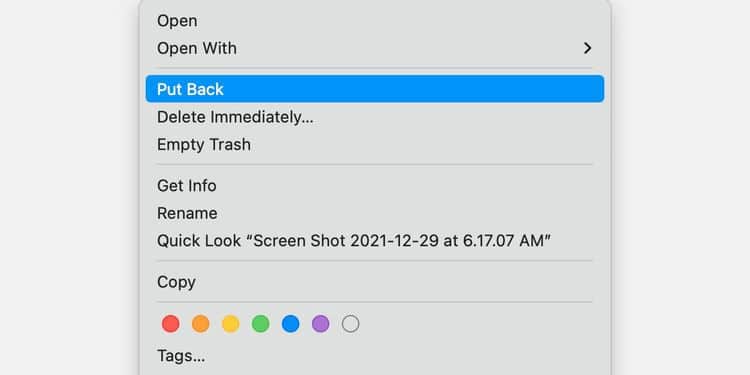Open Get Info for the file

[375, 186]
